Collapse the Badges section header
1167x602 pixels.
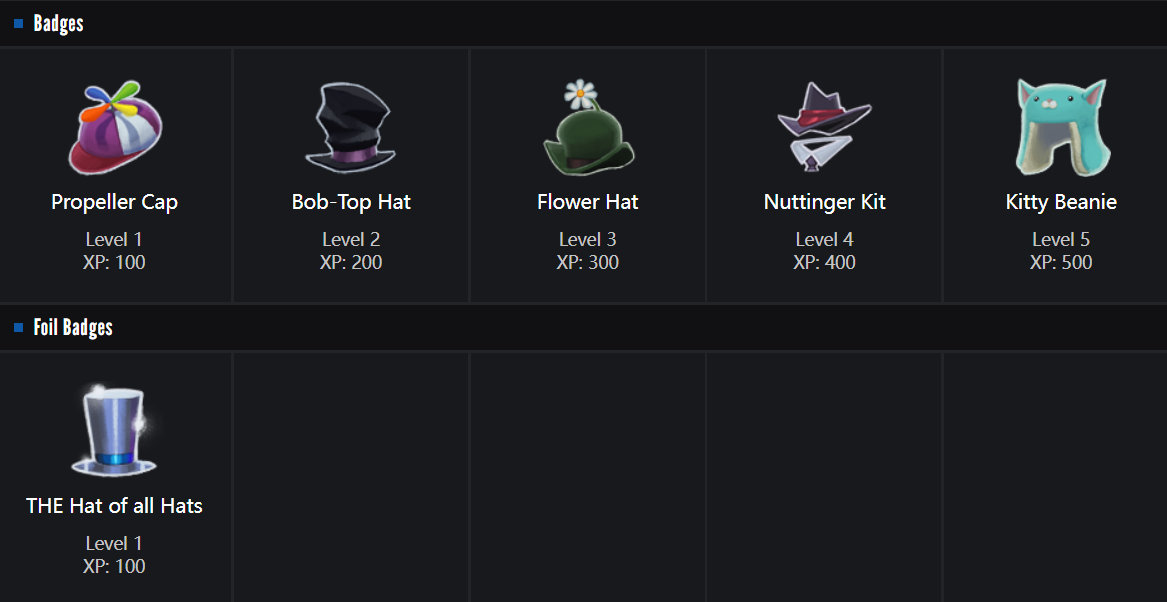point(59,24)
